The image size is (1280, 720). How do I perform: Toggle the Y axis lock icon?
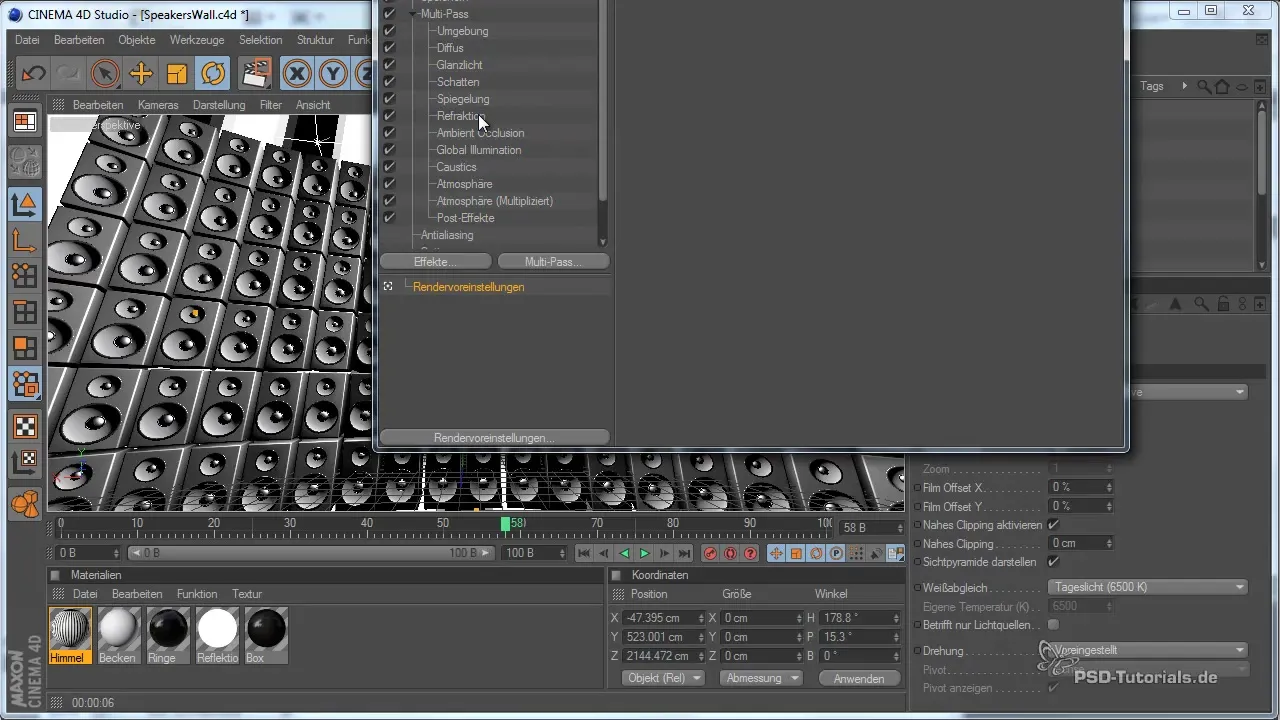tap(333, 74)
